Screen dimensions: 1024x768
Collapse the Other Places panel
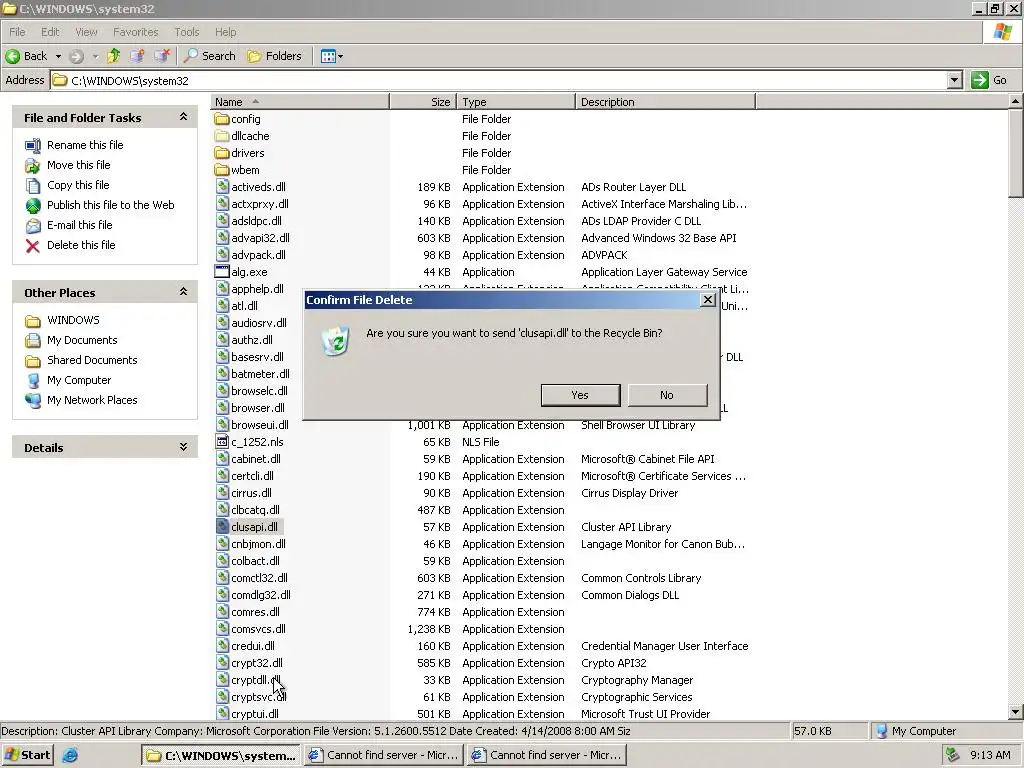pos(184,292)
